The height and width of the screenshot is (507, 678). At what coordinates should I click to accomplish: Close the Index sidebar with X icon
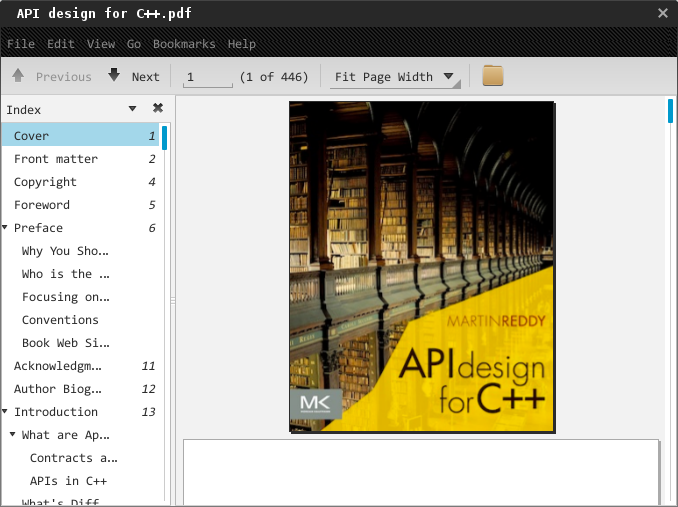pyautogui.click(x=158, y=108)
